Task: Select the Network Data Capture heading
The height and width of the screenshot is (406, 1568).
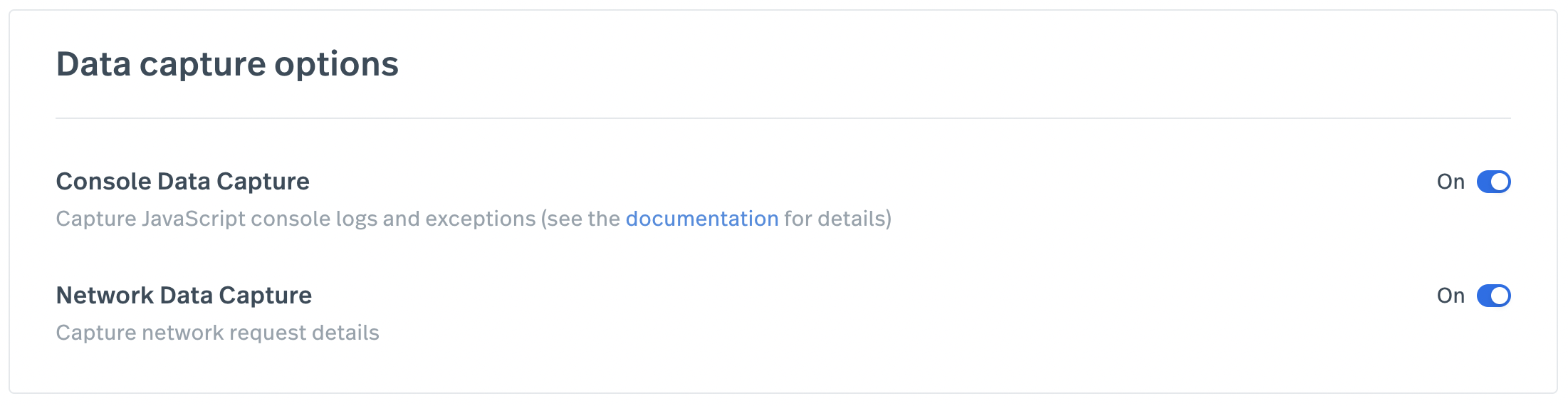Action: click(x=184, y=296)
